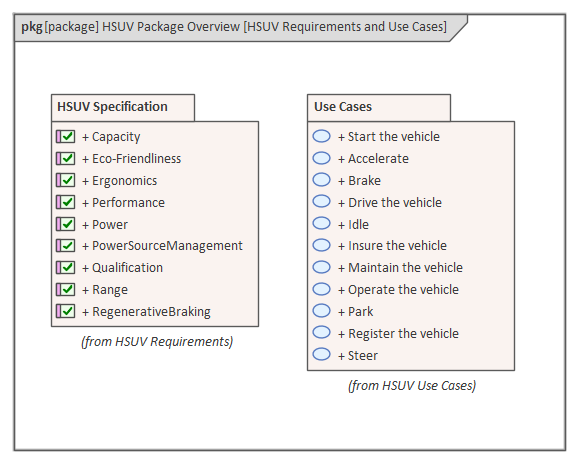Select the use case ellipse for Accelerate
The width and height of the screenshot is (581, 465).
[x=321, y=158]
